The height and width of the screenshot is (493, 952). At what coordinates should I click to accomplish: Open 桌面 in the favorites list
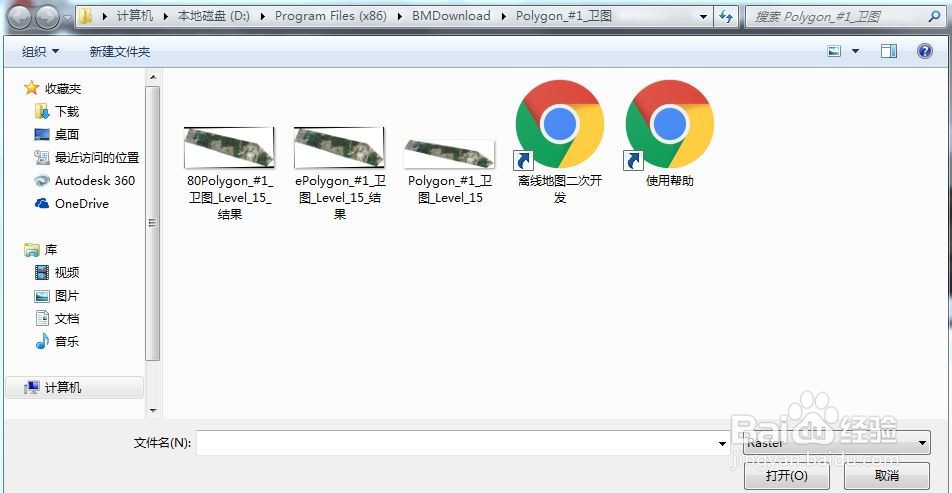pyautogui.click(x=67, y=135)
